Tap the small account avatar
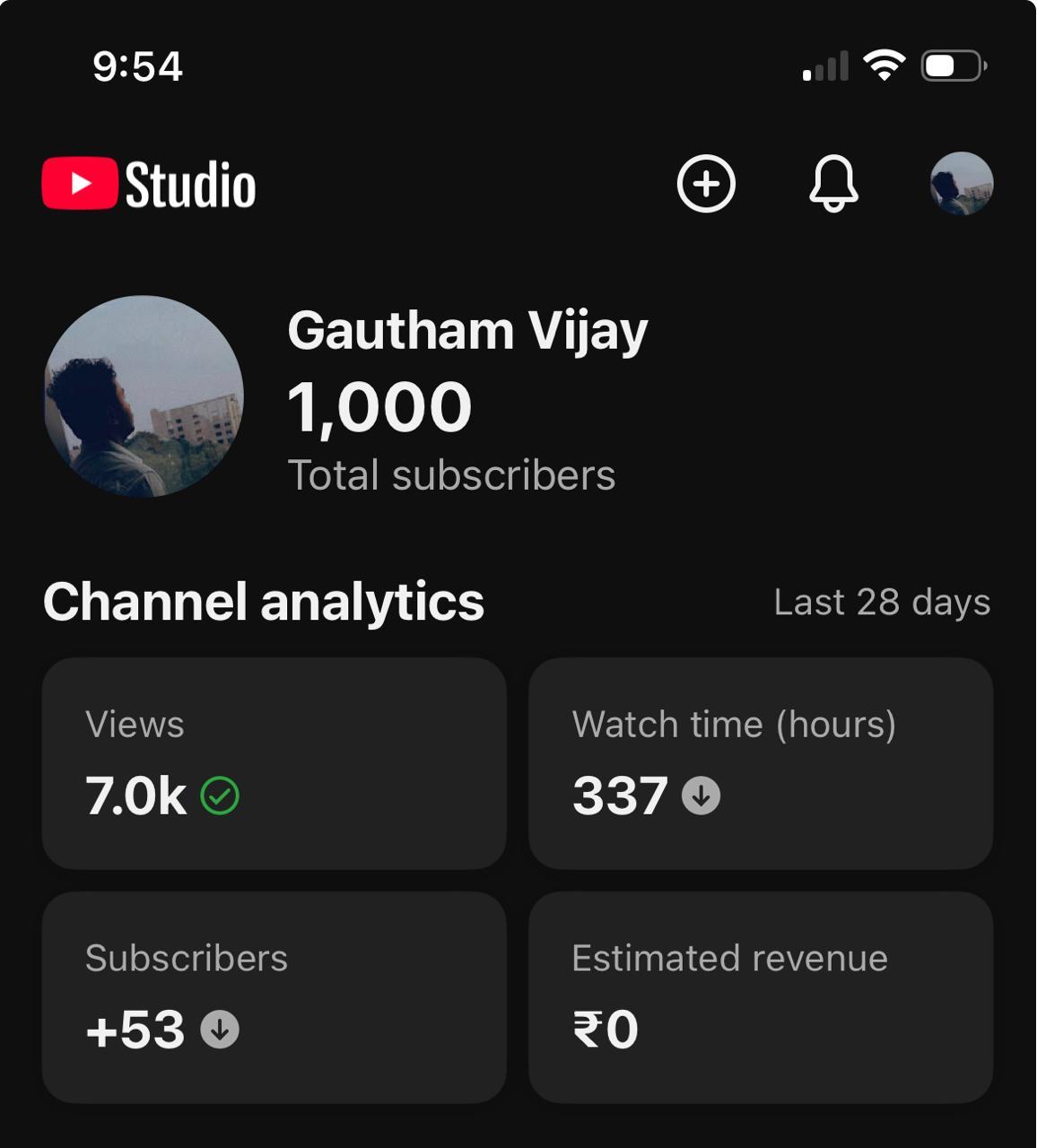Viewport: 1037px width, 1148px height. (961, 184)
